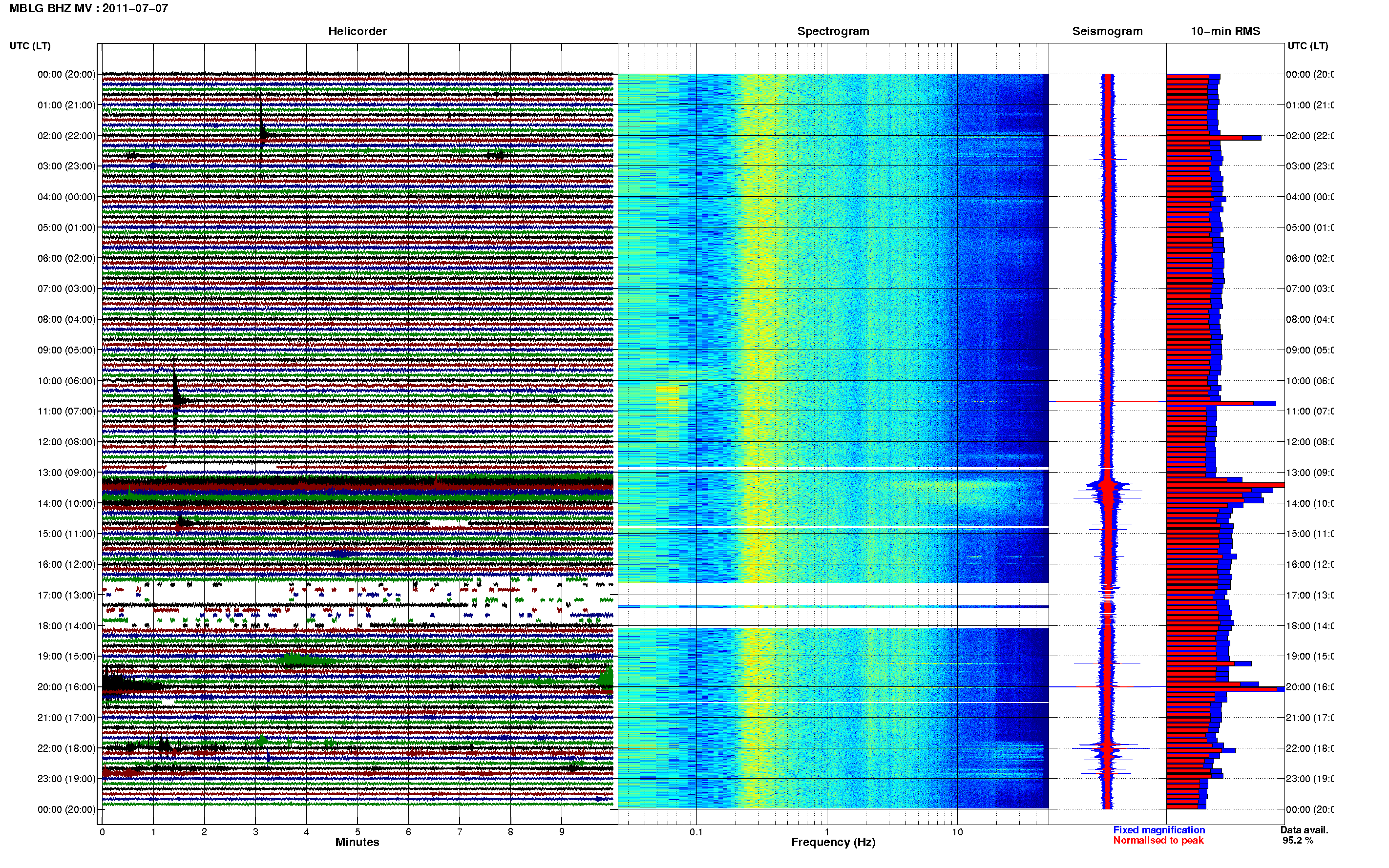1389x868 pixels.
Task: Click the left '07:00 (03:00)' time label
Action: (66, 288)
